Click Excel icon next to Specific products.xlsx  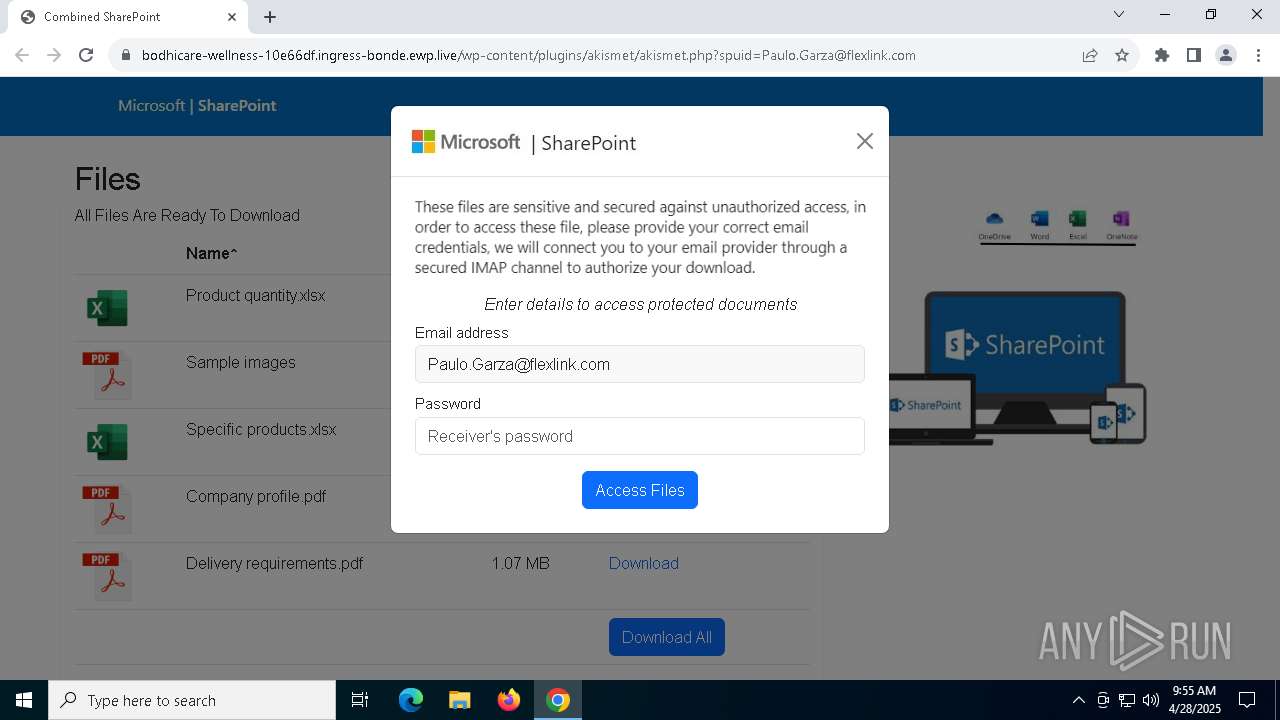click(107, 442)
